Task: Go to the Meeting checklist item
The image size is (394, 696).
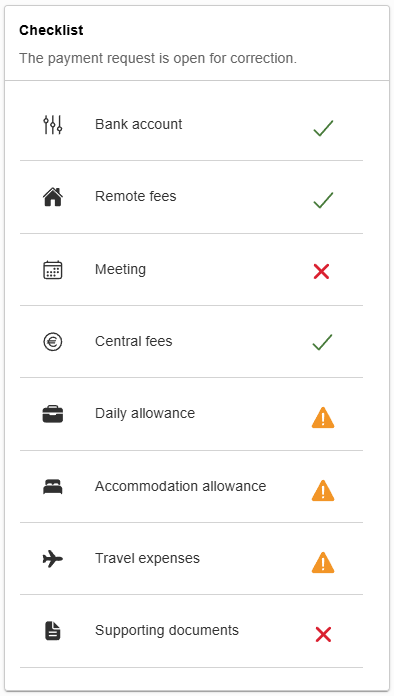Action: 191,269
